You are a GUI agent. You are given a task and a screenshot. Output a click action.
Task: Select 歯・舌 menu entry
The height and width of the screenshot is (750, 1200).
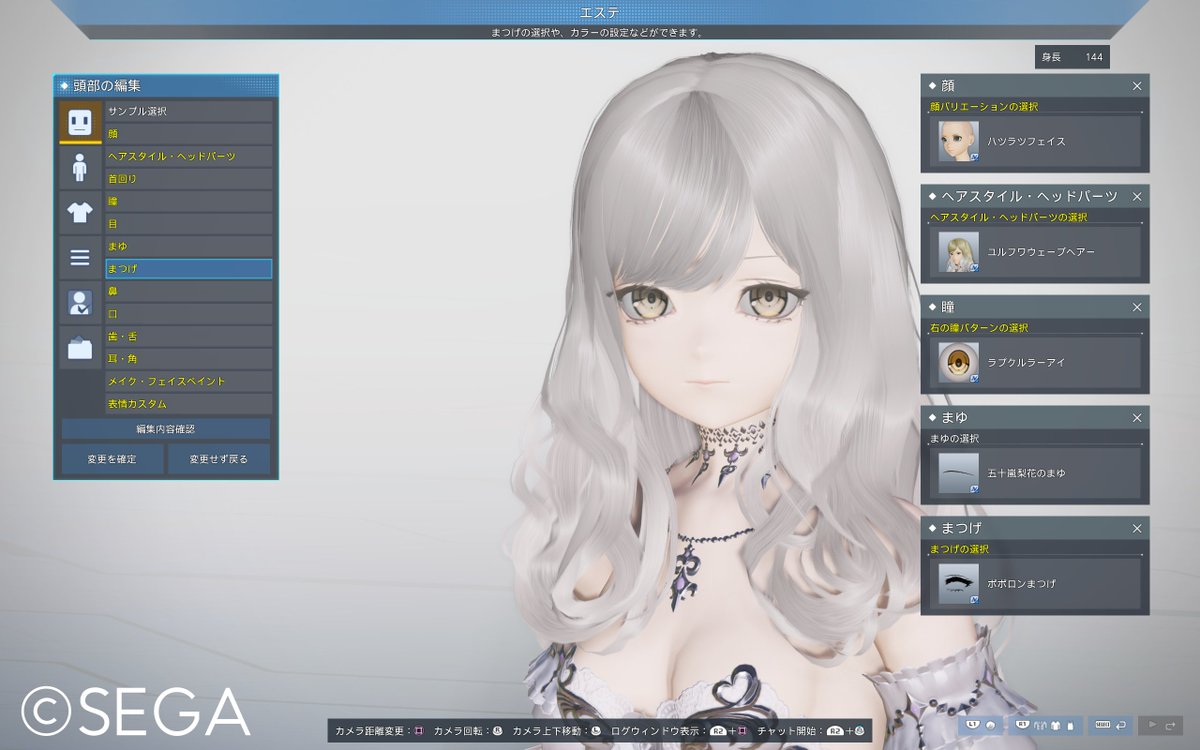[x=189, y=336]
